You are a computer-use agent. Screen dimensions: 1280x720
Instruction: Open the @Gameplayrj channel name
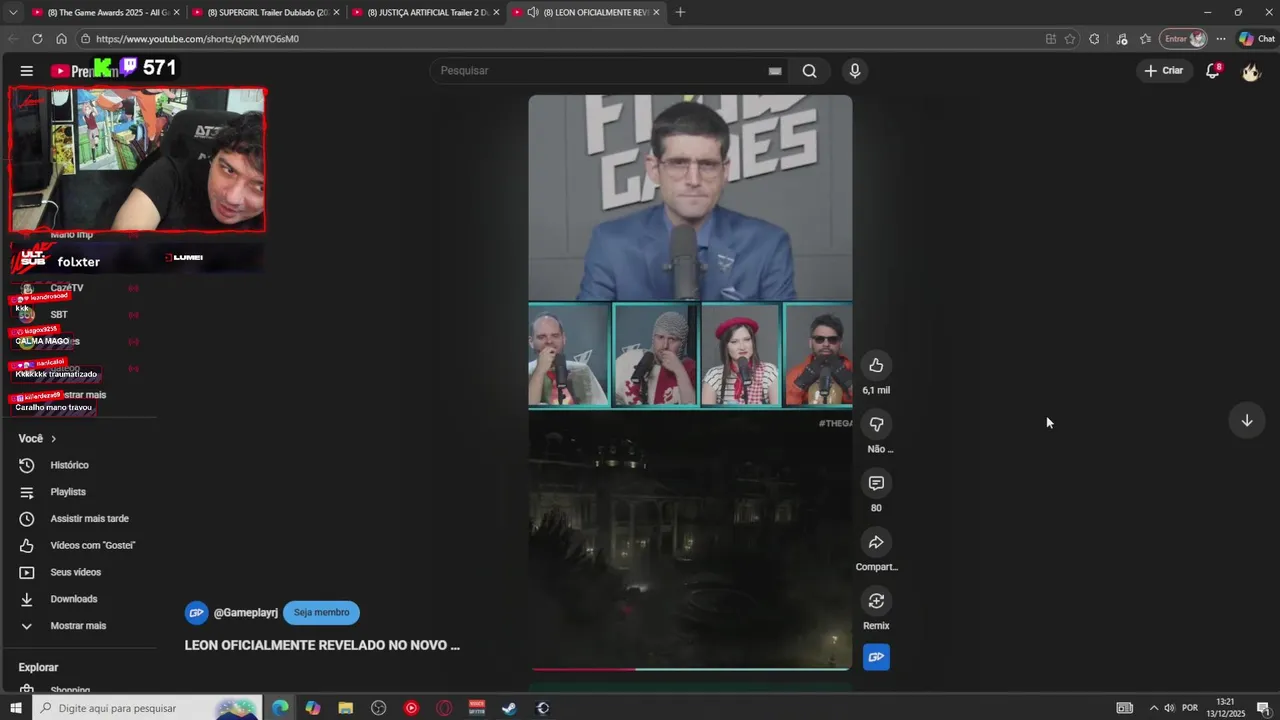pos(246,613)
